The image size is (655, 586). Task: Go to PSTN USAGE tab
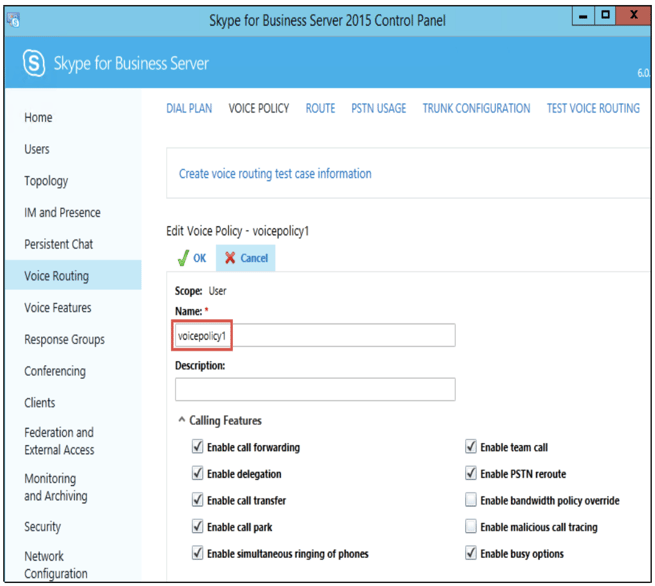[x=378, y=109]
